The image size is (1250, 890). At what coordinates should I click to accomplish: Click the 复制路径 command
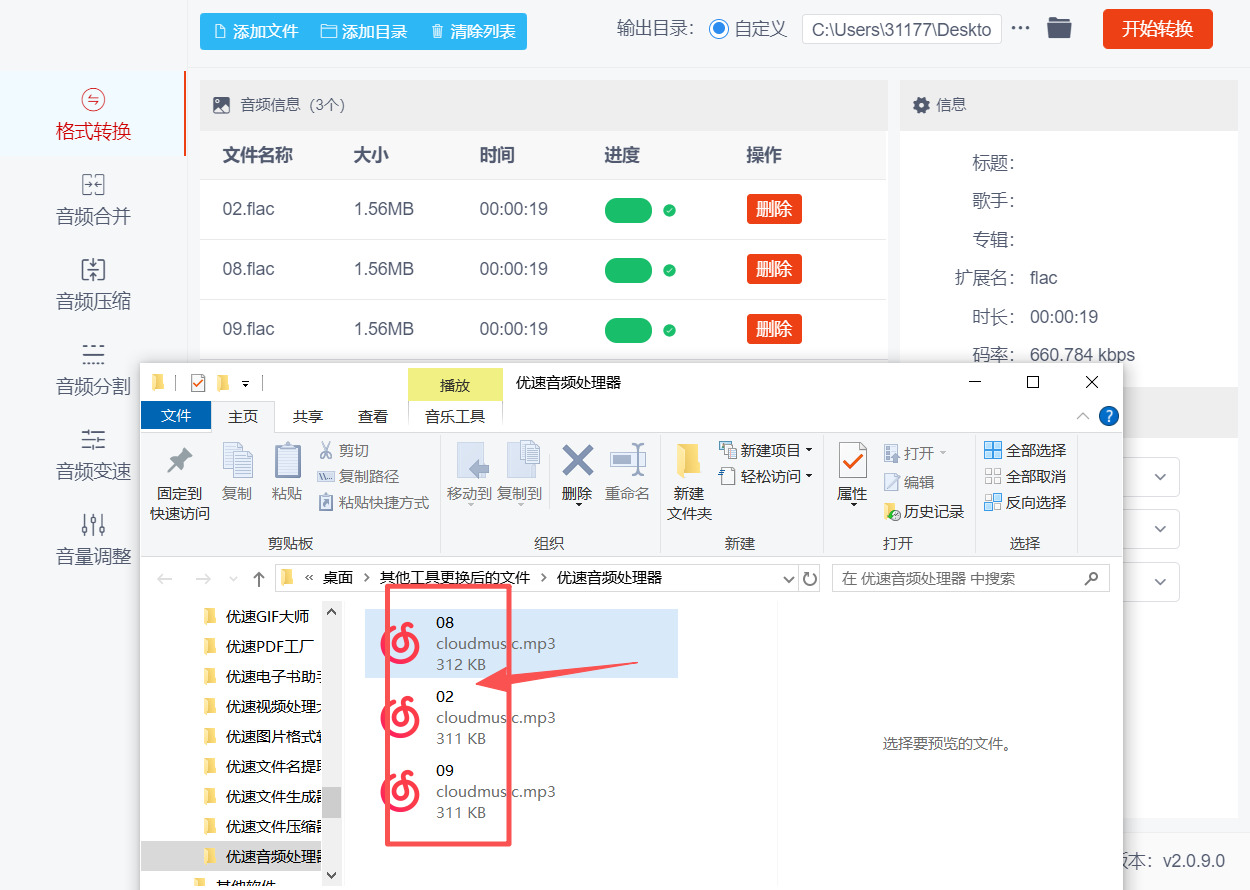[x=358, y=477]
